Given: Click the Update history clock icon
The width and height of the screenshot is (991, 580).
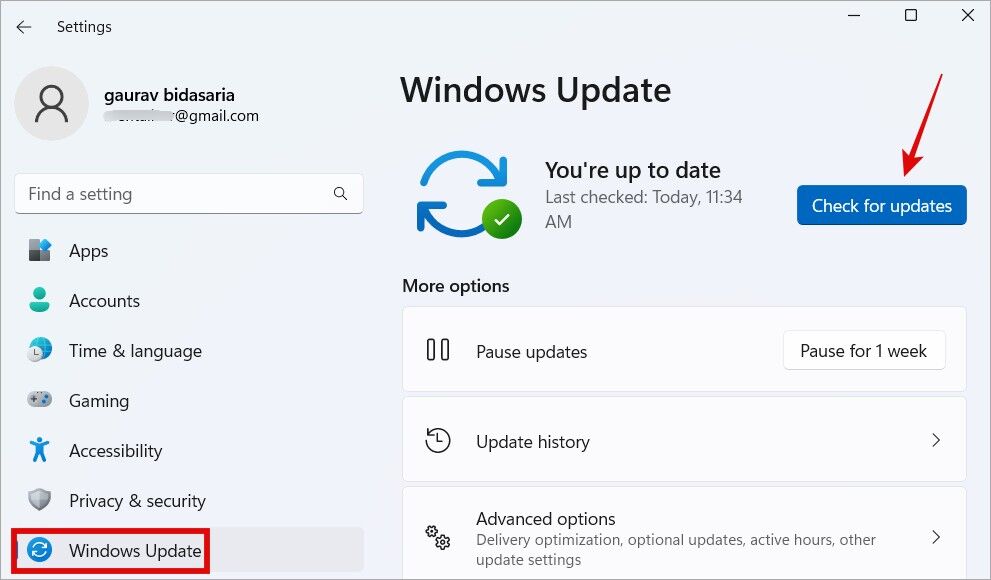Looking at the screenshot, I should pyautogui.click(x=438, y=440).
